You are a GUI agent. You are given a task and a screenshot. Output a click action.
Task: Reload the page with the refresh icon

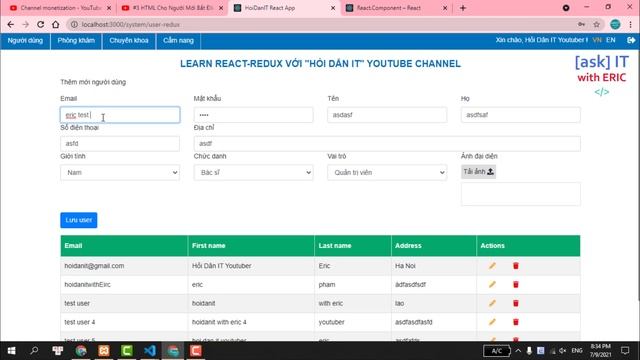tap(40, 24)
